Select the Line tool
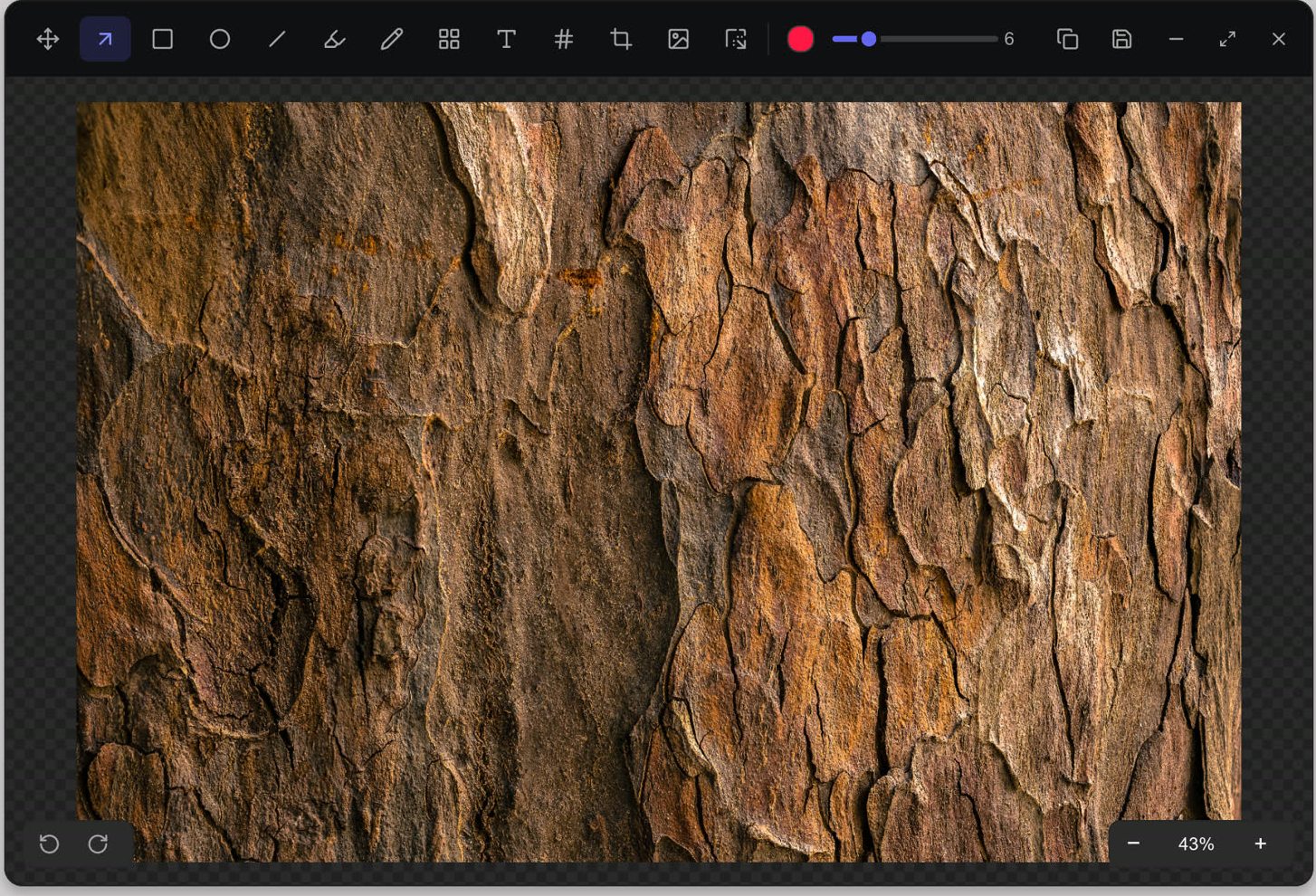Viewport: 1316px width, 896px height. pyautogui.click(x=277, y=39)
